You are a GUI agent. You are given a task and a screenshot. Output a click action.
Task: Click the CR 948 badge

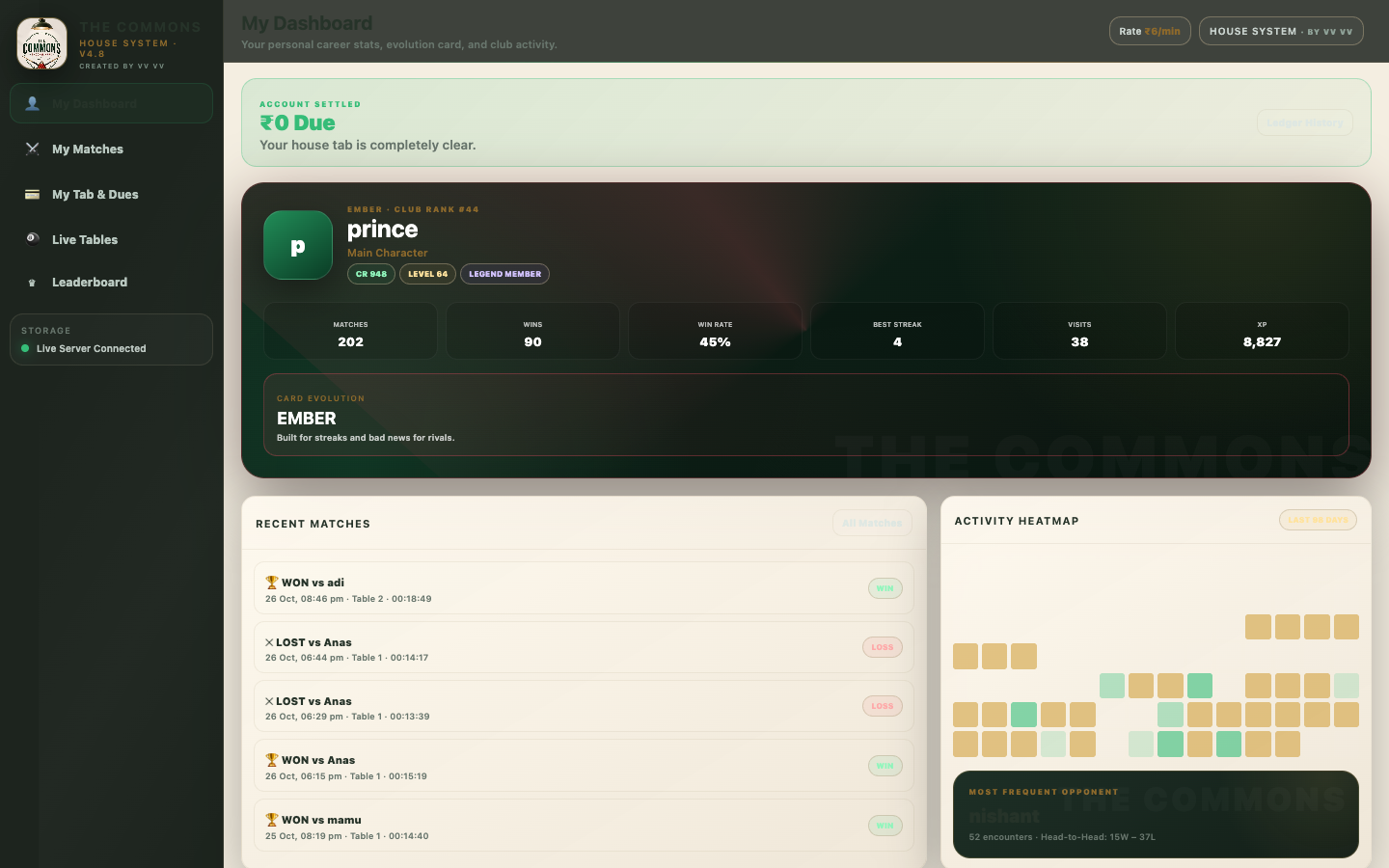371,274
